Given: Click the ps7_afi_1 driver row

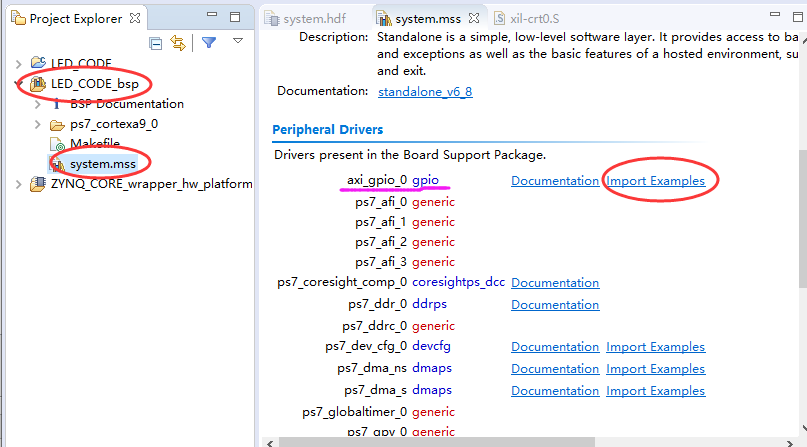Looking at the screenshot, I should (405, 222).
